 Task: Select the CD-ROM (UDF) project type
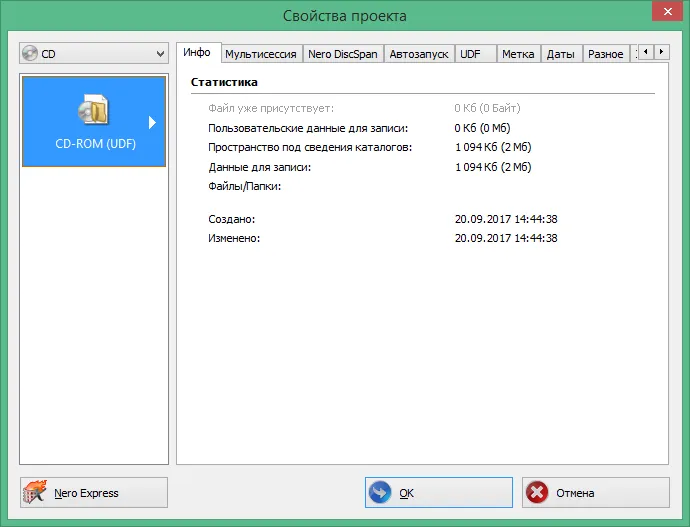94,121
